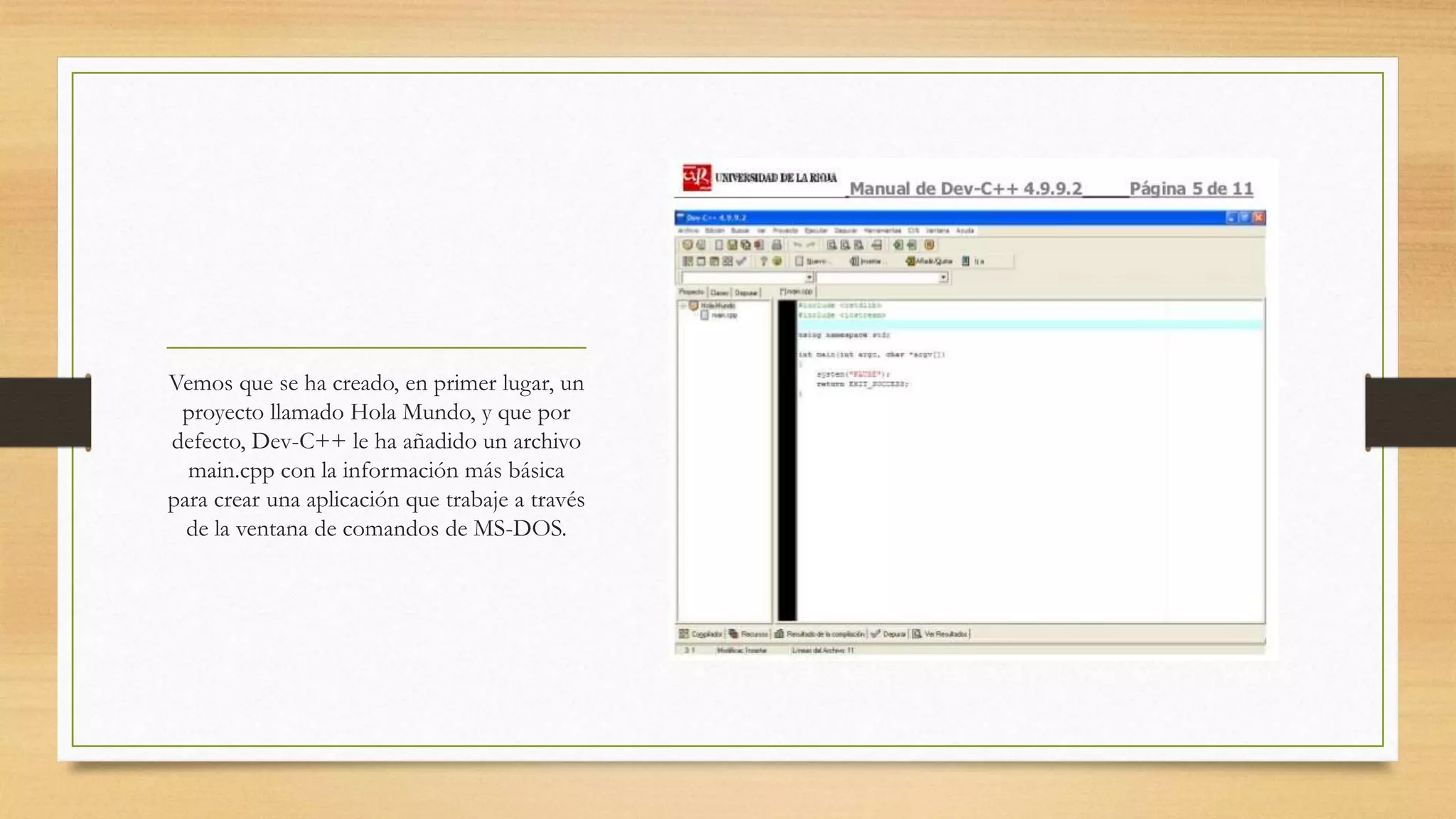
Task: Click the 'return EXIT_SUCCESS;' code line
Action: coord(862,383)
